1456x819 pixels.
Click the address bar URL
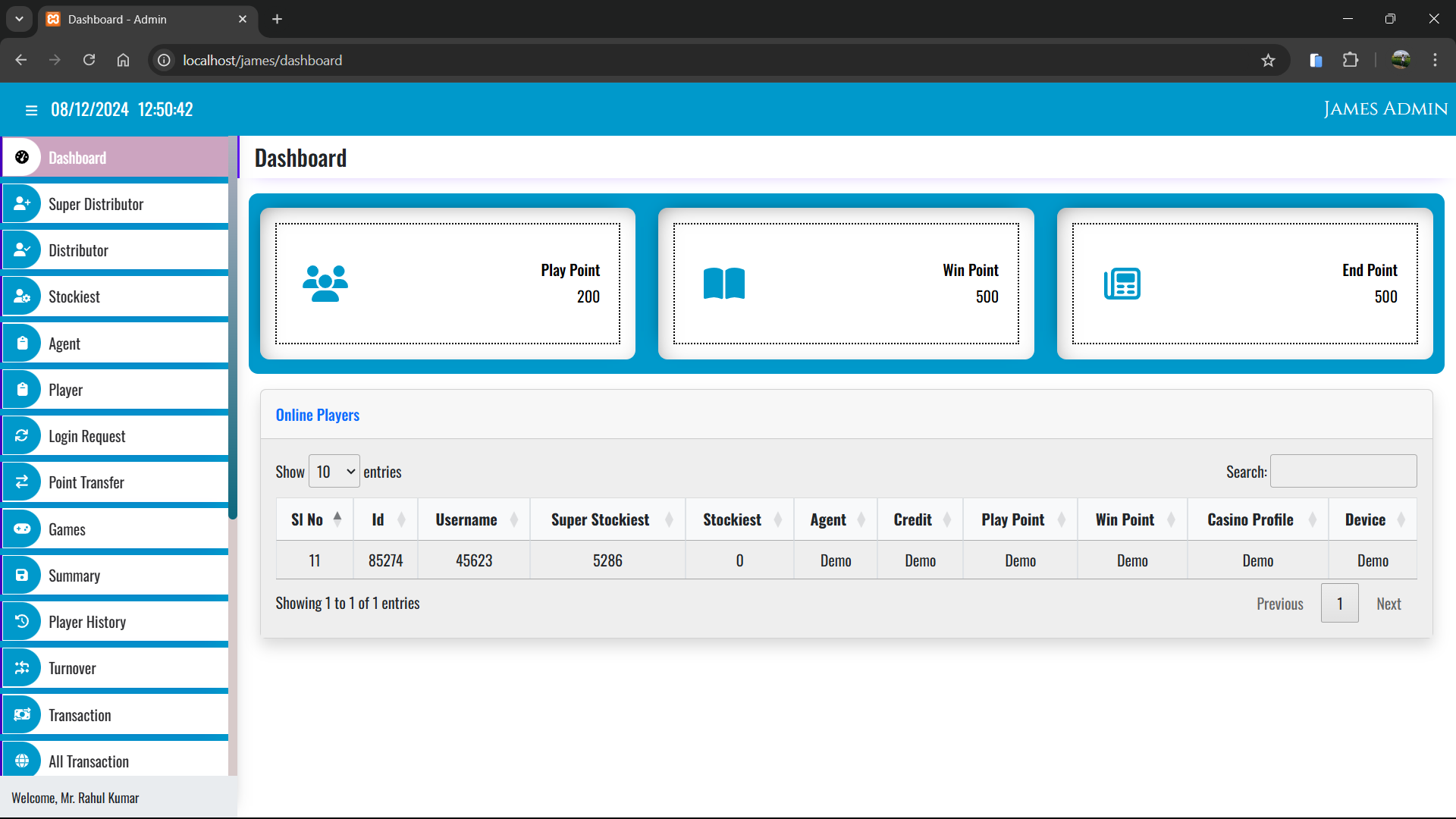(262, 61)
